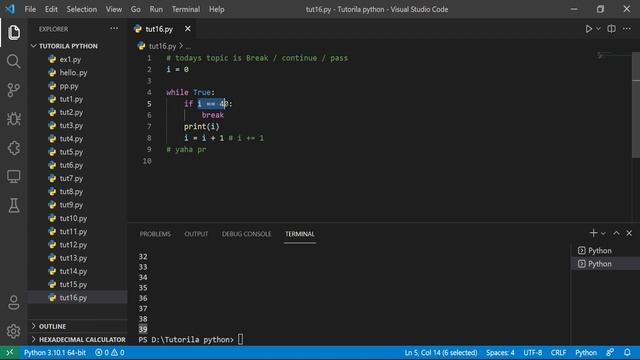The width and height of the screenshot is (640, 360).
Task: Expand the HEXADECIMAL CALCULATOR section
Action: point(78,340)
